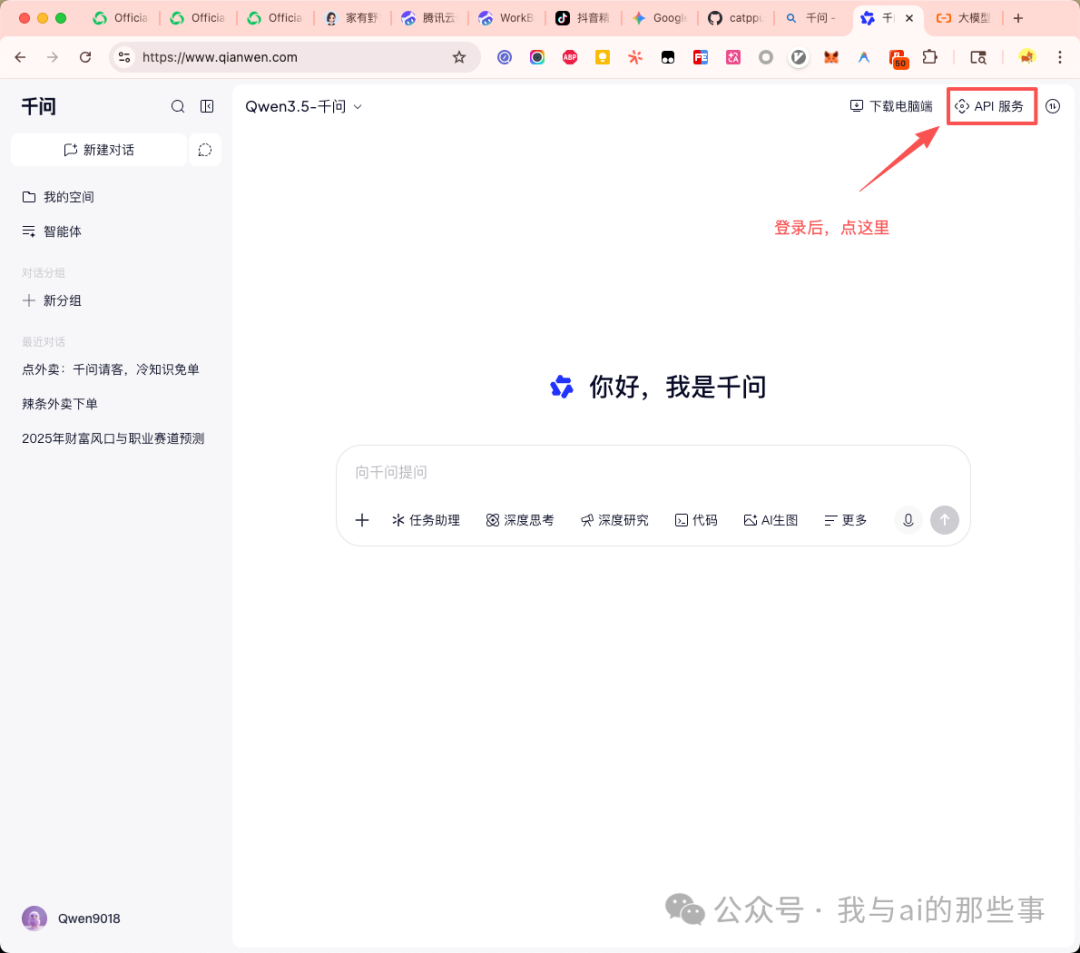
Task: Toggle 深度思考 mode
Action: pos(520,520)
